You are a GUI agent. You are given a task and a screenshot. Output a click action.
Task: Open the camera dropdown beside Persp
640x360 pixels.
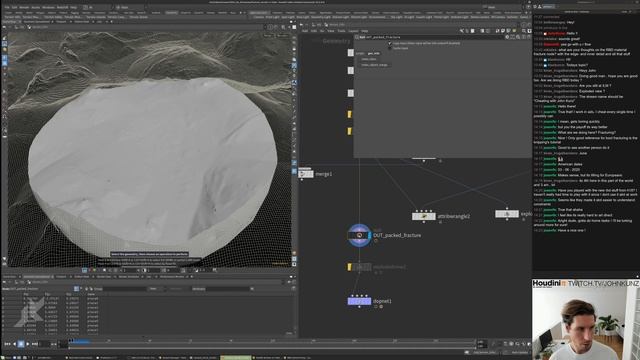(282, 36)
